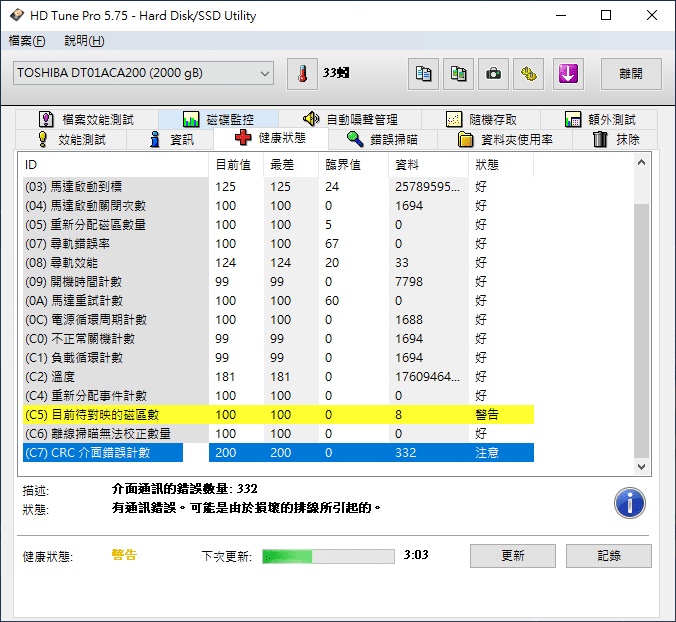
Task: Click the 記錄 log button
Action: [x=609, y=556]
